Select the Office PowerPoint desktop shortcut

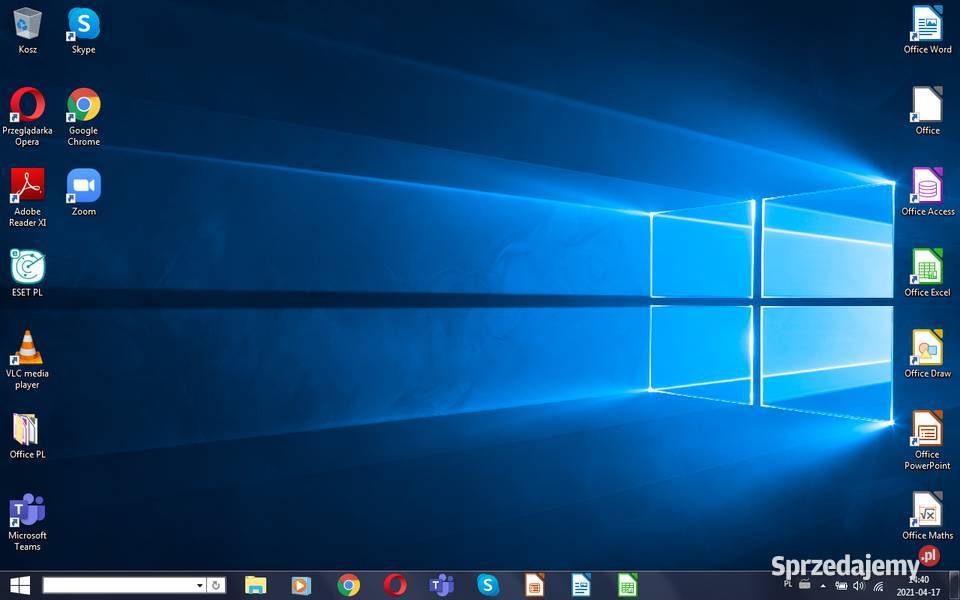pyautogui.click(x=927, y=440)
